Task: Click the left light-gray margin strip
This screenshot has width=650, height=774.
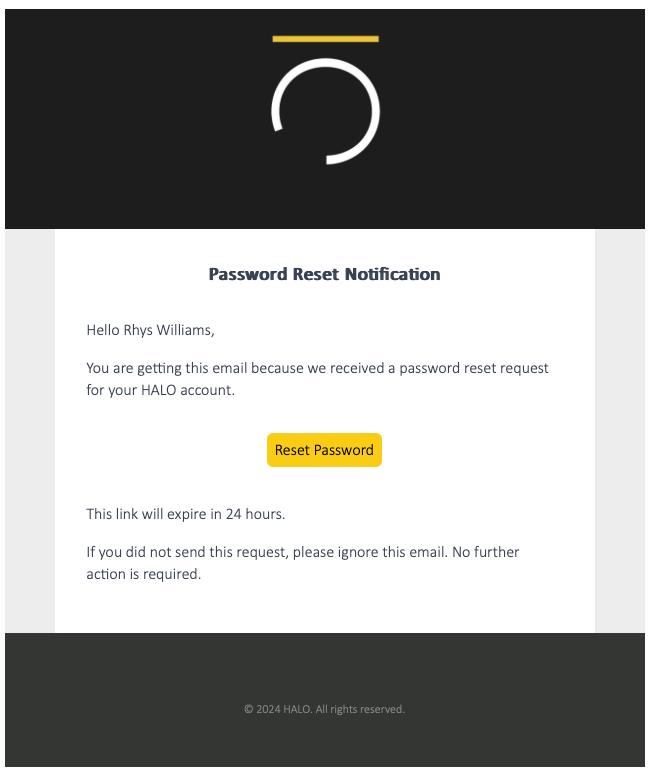Action: pyautogui.click(x=29, y=430)
